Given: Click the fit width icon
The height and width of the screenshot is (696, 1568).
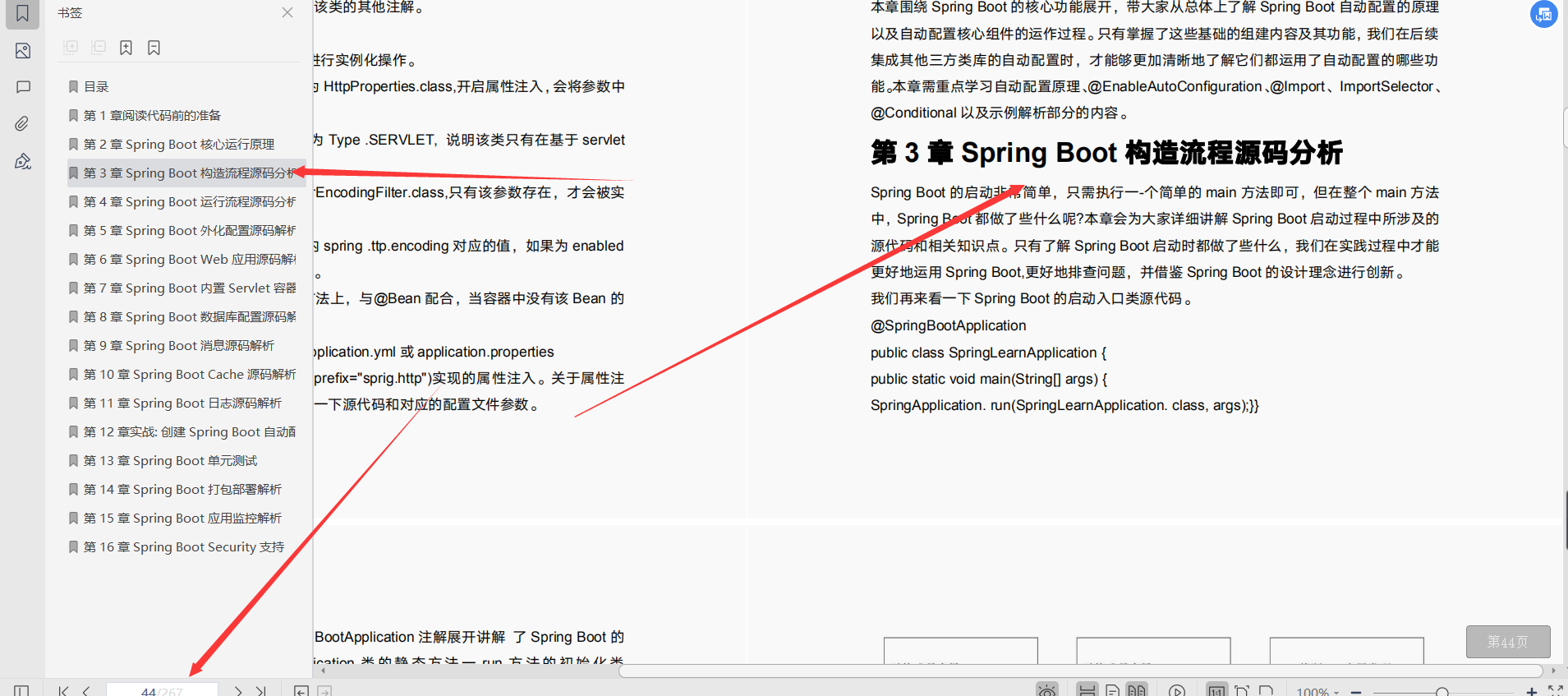Looking at the screenshot, I should tap(1266, 691).
